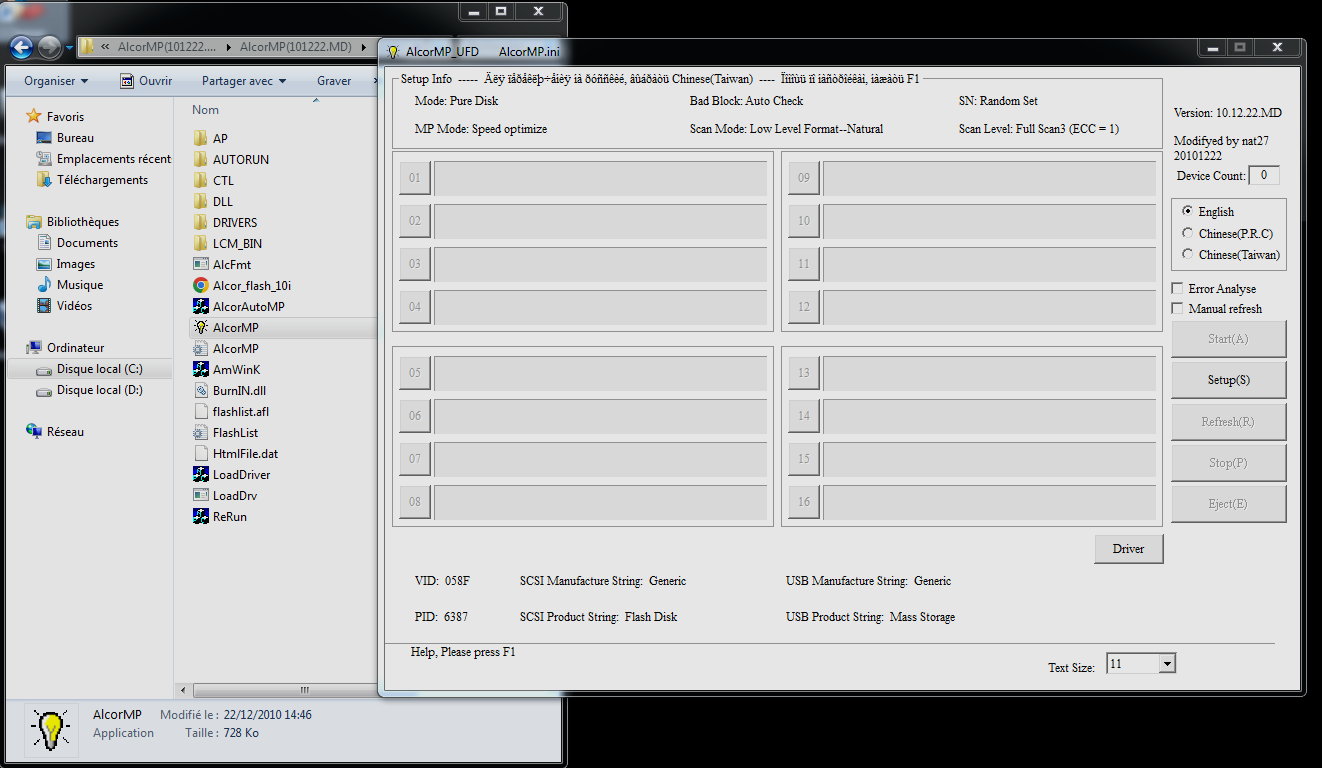Image resolution: width=1322 pixels, height=768 pixels.
Task: Open the LCM_BIN folder icon
Action: pyautogui.click(x=200, y=243)
